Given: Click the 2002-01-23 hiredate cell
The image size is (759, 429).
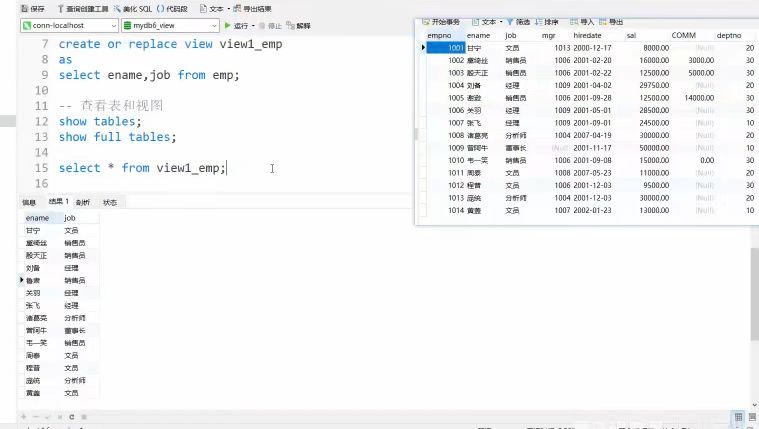Looking at the screenshot, I should 592,210.
